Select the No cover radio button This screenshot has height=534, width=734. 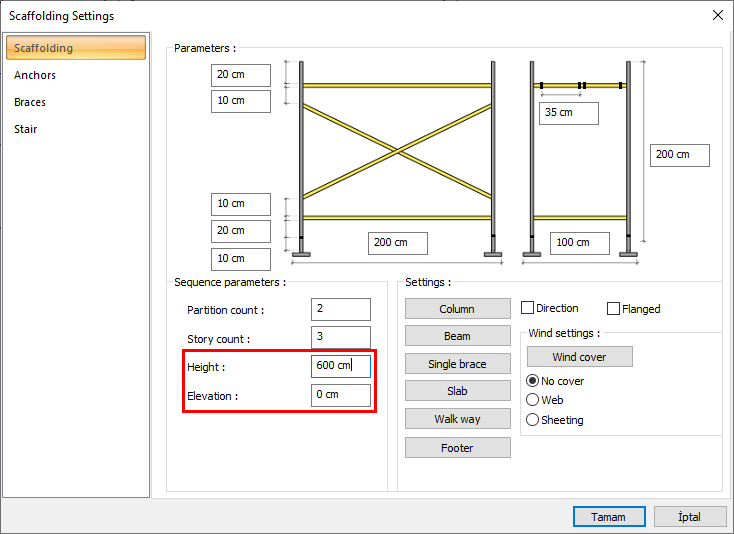(532, 381)
